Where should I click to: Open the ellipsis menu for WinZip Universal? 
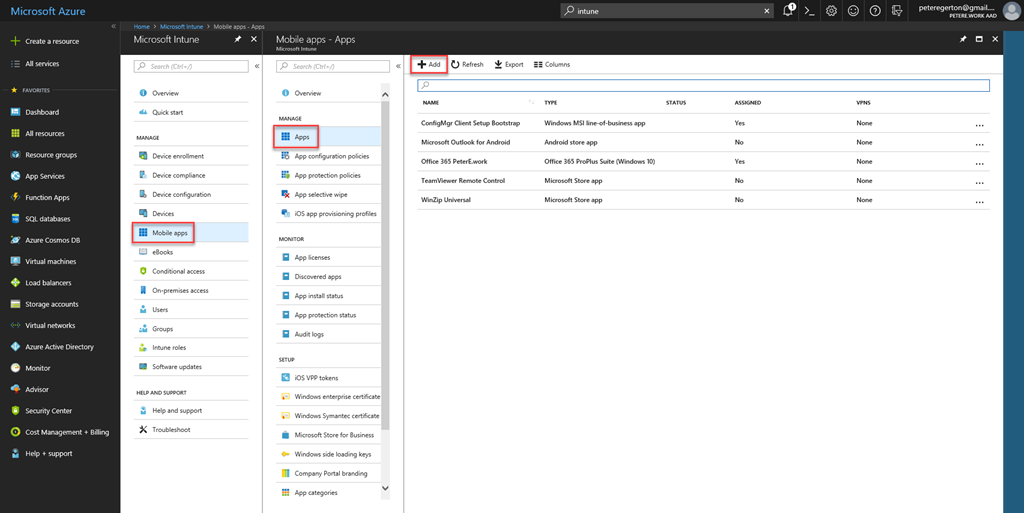[x=979, y=200]
